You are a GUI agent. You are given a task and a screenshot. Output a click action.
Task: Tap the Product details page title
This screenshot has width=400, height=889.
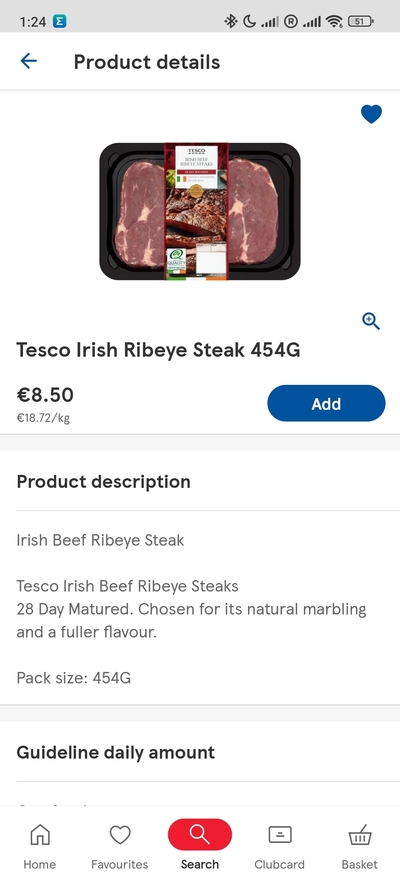click(147, 62)
